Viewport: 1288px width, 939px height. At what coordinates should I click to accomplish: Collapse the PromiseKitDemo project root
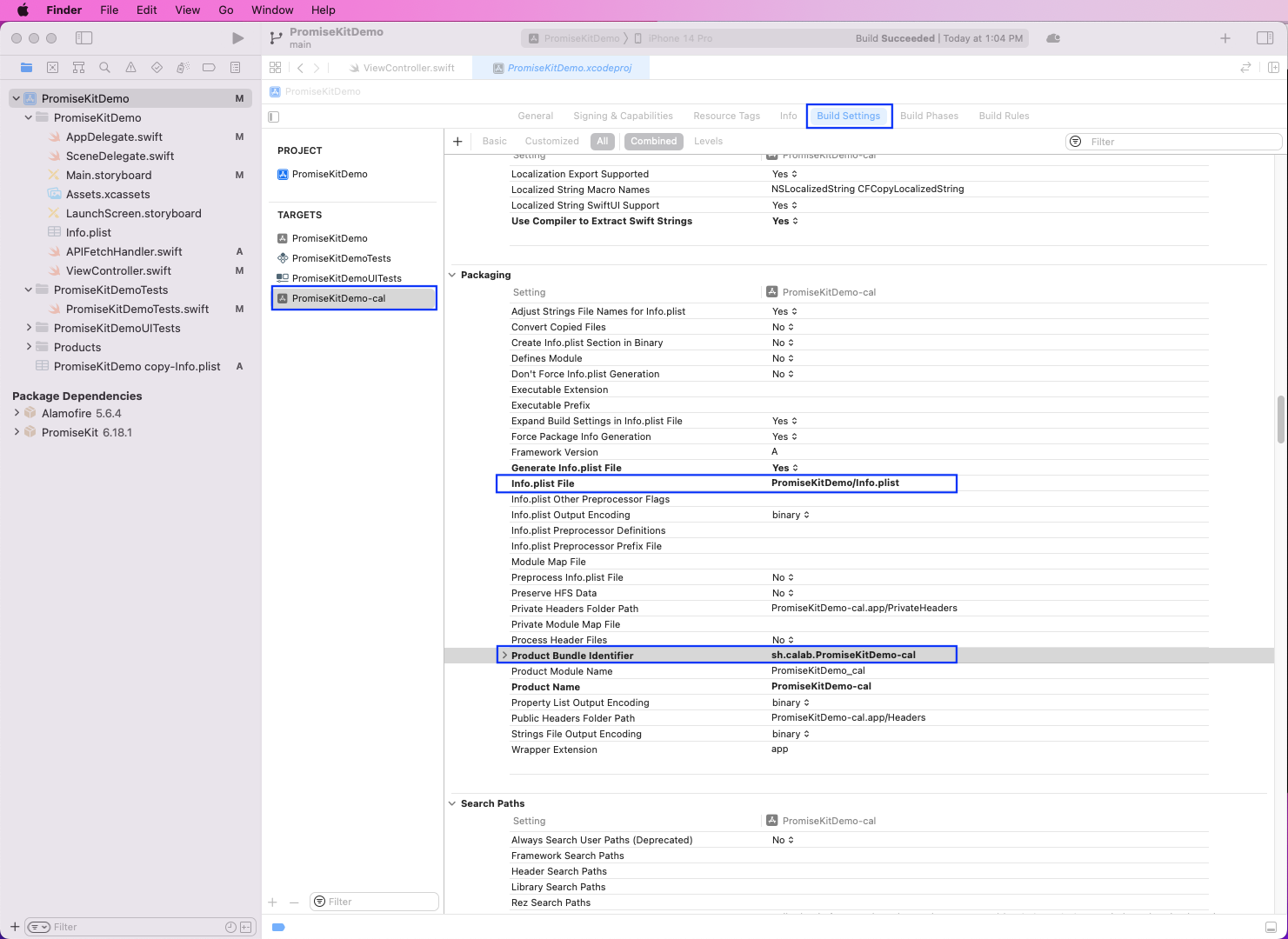(x=17, y=98)
